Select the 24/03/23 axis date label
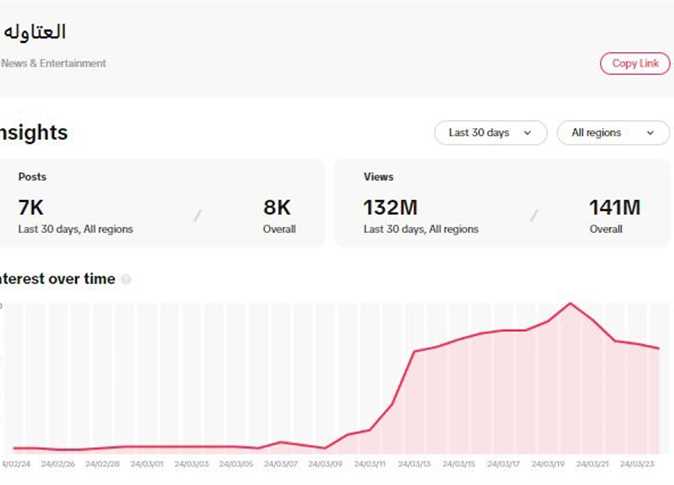The width and height of the screenshot is (674, 485). point(639,464)
